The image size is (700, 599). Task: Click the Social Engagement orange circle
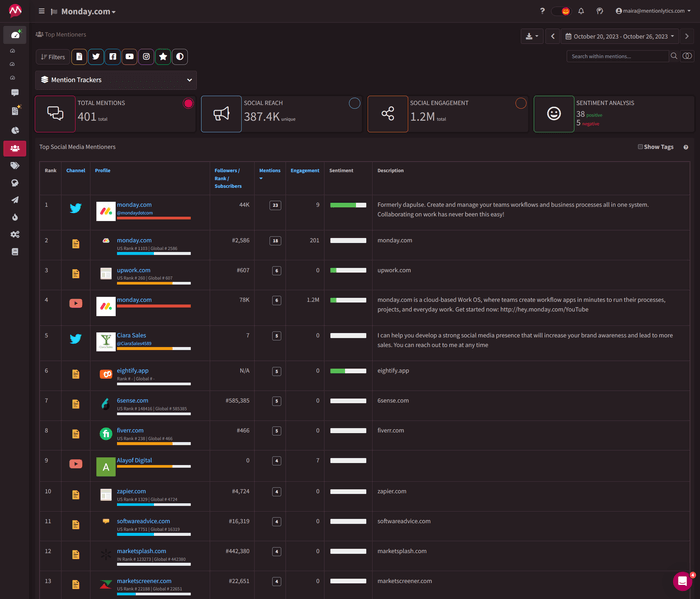(x=521, y=104)
